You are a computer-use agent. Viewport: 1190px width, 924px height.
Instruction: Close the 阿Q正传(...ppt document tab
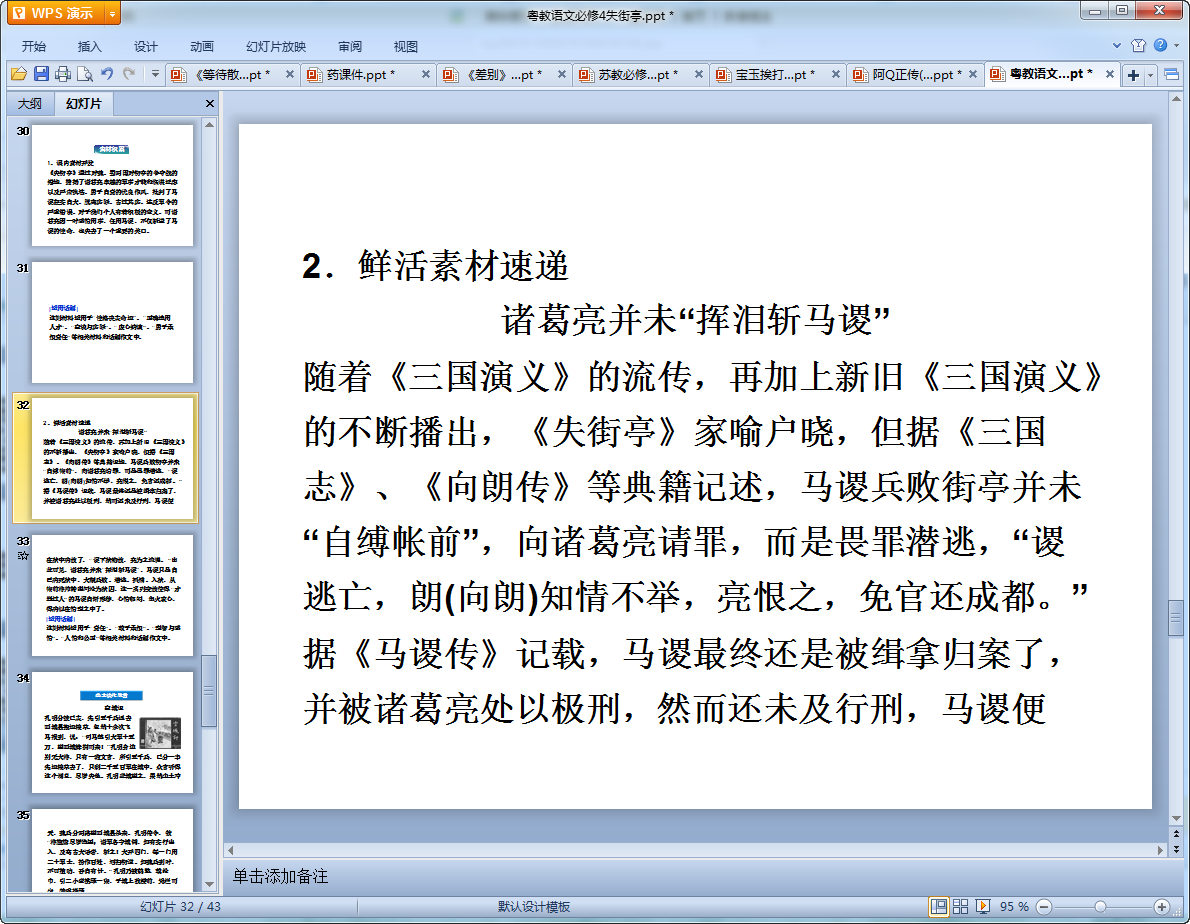[973, 74]
